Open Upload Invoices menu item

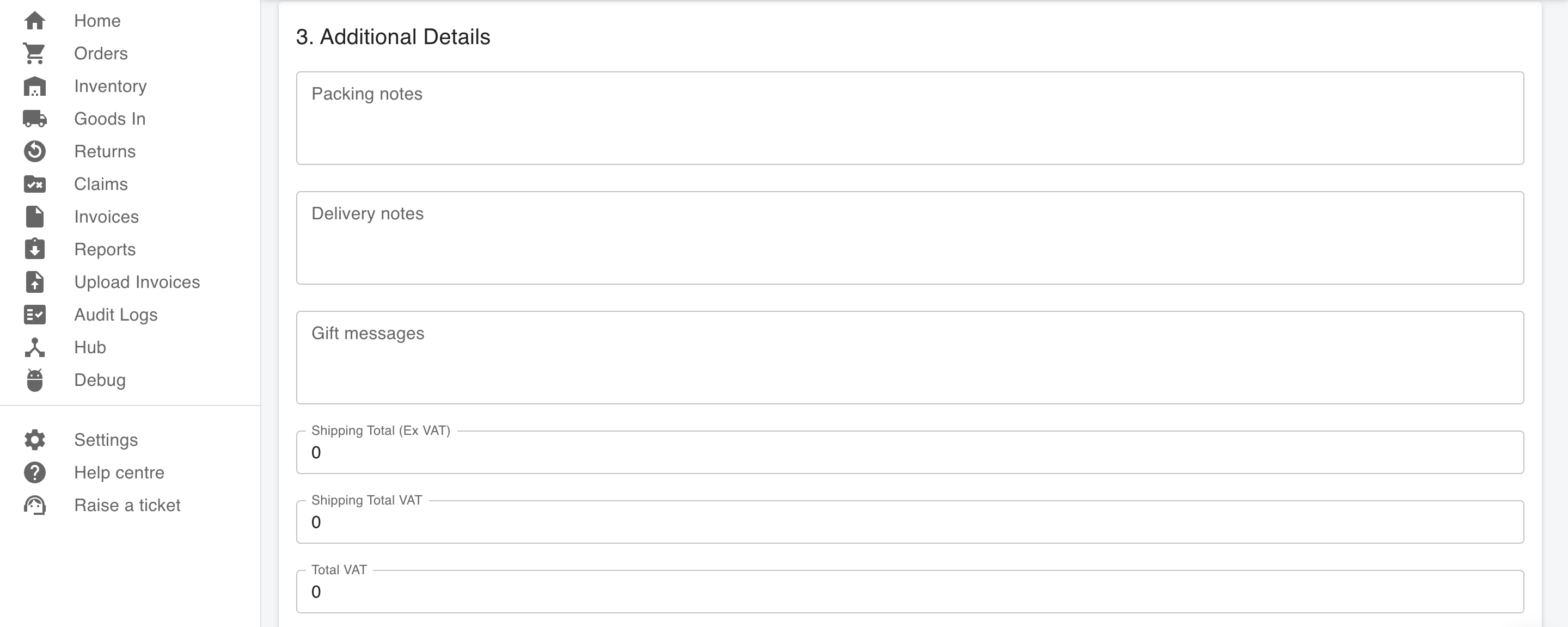point(137,282)
